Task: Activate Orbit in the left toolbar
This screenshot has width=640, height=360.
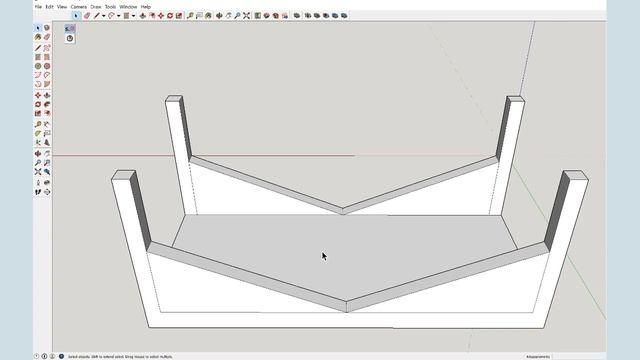Action: pyautogui.click(x=38, y=153)
